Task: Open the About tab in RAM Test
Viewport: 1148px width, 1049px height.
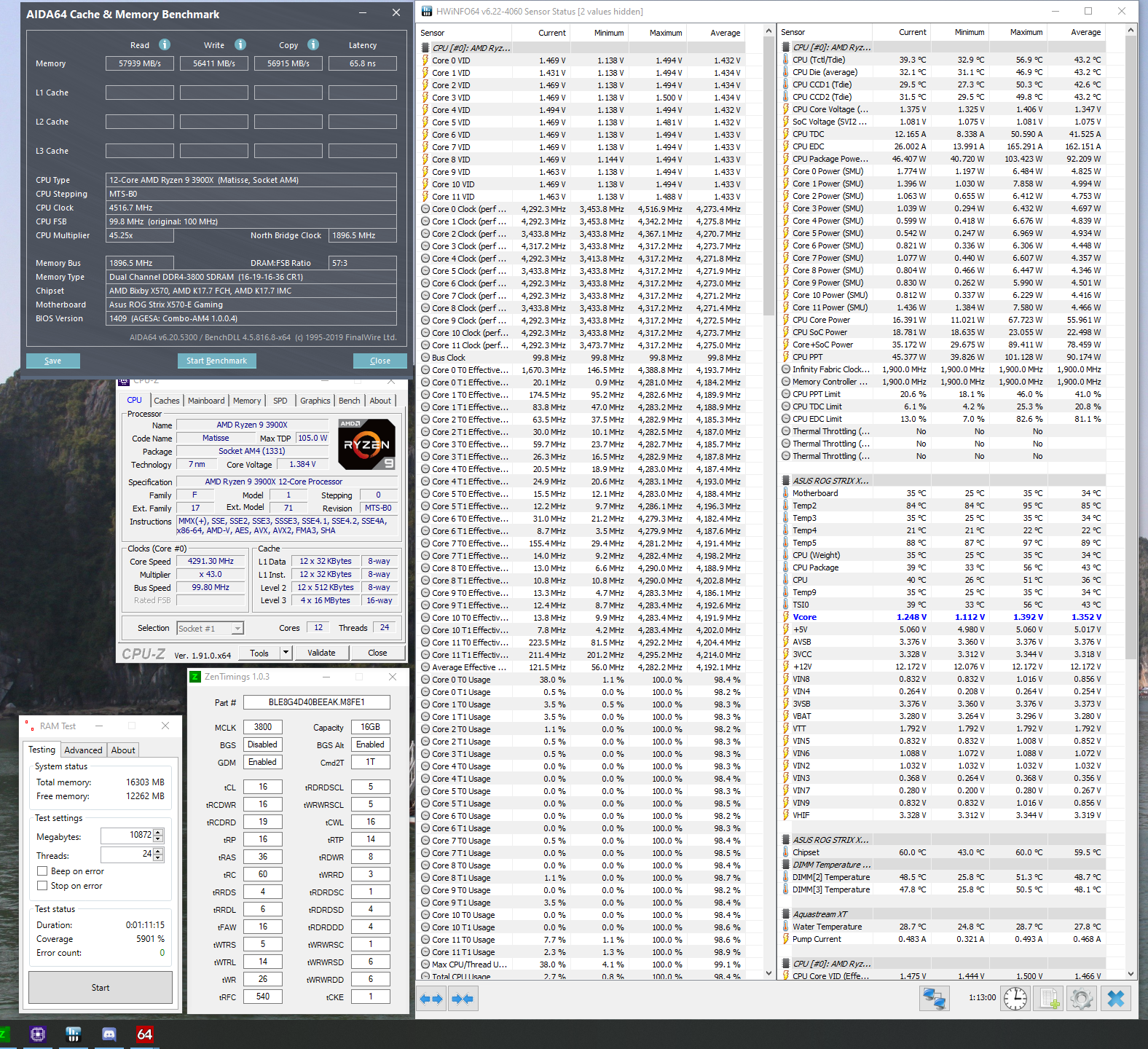Action: (x=123, y=750)
